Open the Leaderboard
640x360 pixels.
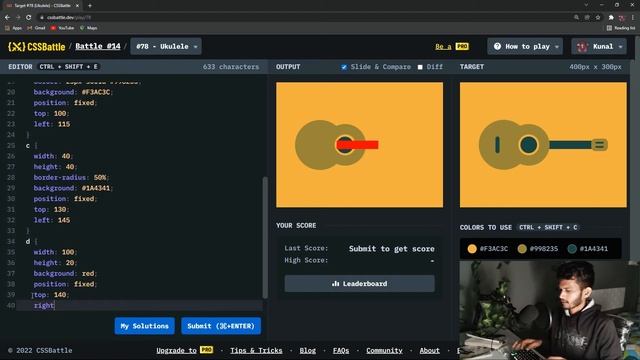point(360,283)
